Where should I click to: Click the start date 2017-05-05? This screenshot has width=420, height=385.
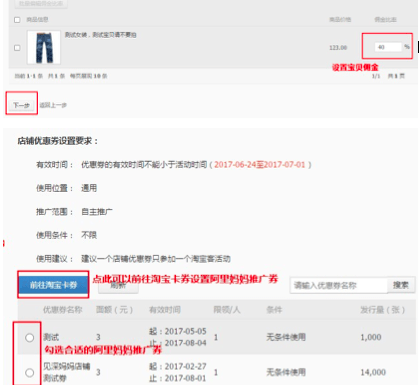coord(185,331)
